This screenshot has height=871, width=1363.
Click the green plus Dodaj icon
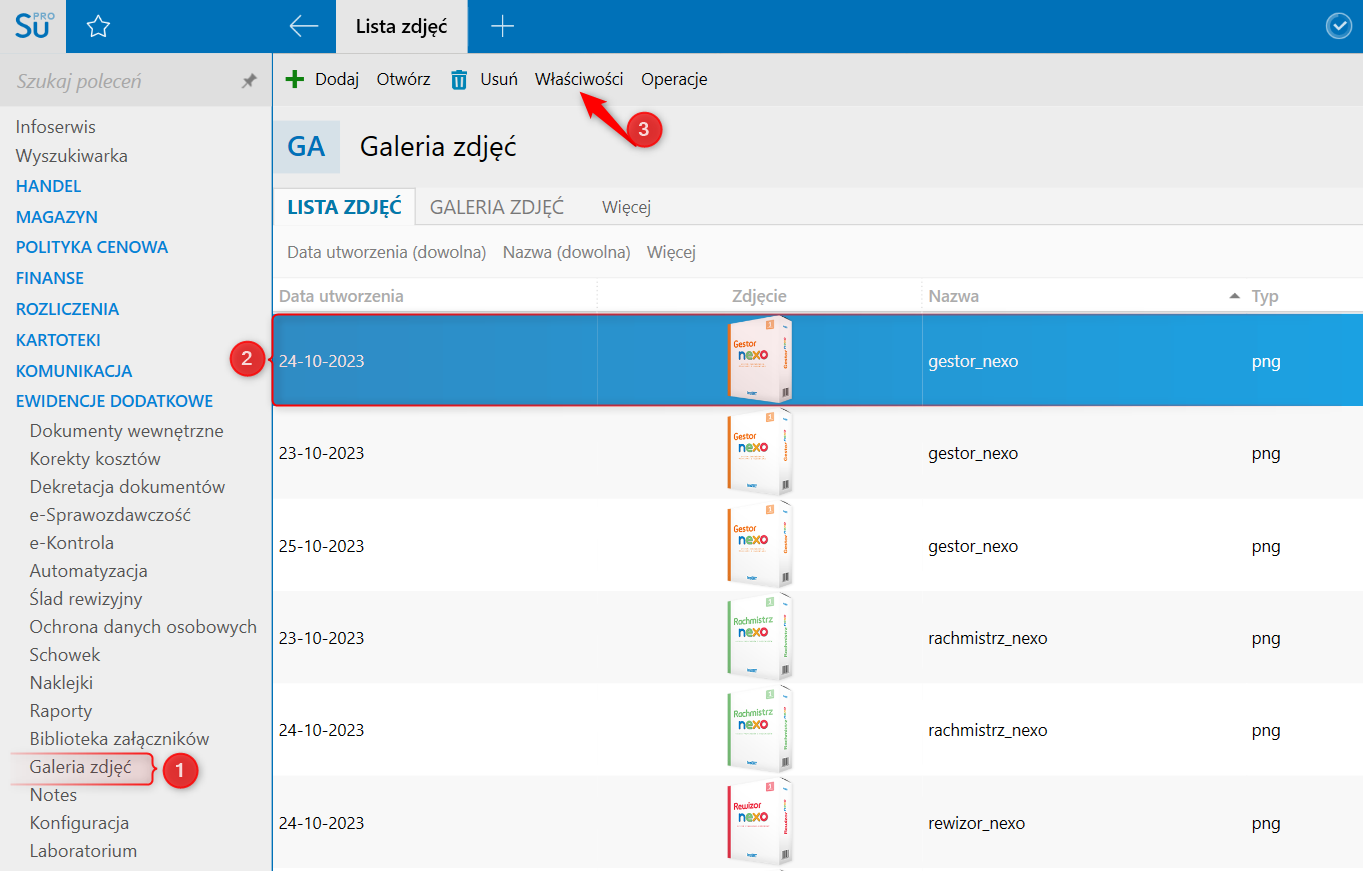pyautogui.click(x=294, y=79)
